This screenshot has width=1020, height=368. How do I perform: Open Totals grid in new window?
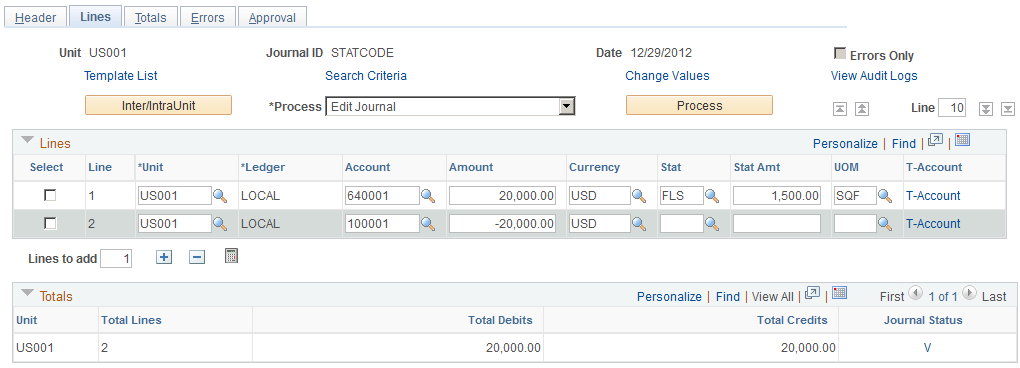tap(812, 293)
